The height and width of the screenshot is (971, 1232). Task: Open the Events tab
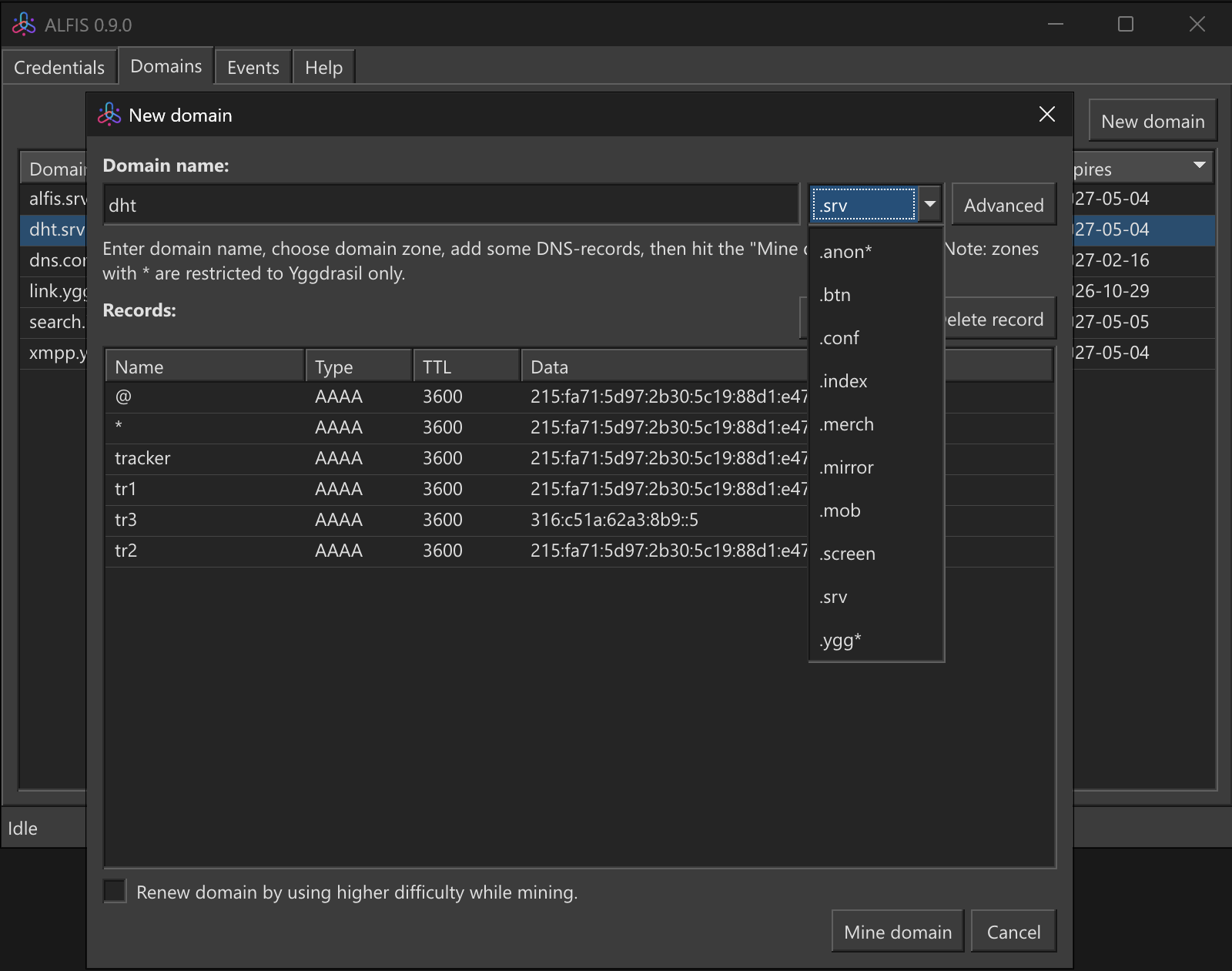(x=253, y=67)
